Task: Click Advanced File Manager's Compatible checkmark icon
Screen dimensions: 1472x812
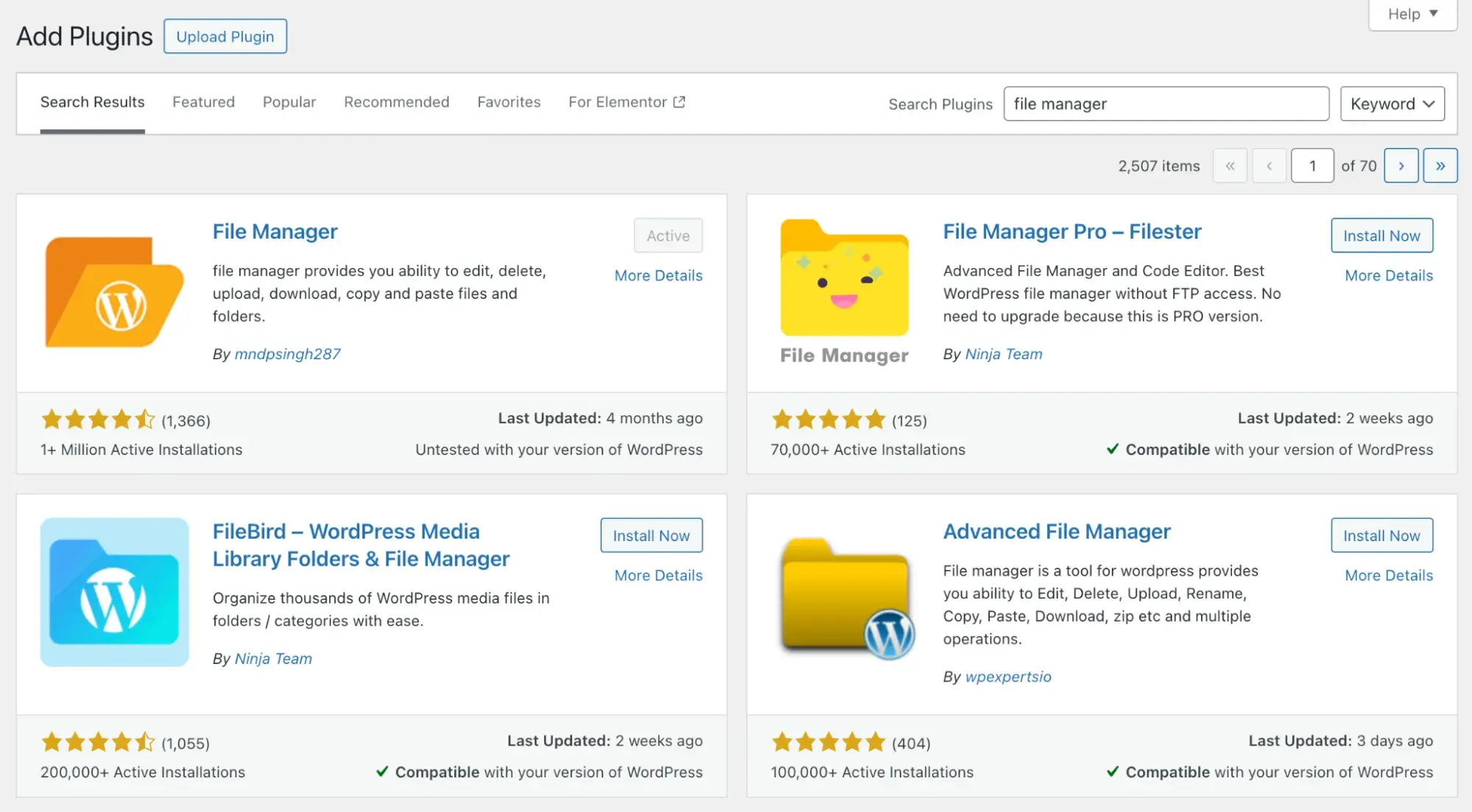Action: pos(1113,771)
